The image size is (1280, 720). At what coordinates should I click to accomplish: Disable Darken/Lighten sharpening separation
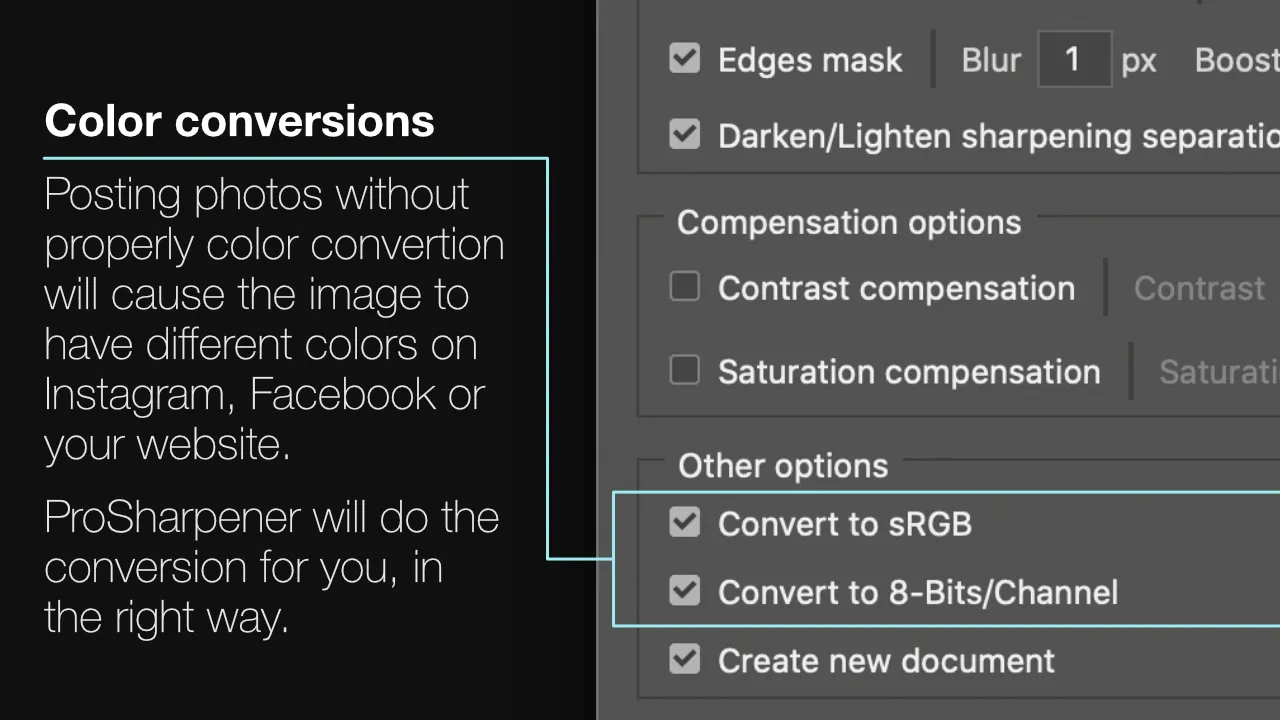coord(684,135)
